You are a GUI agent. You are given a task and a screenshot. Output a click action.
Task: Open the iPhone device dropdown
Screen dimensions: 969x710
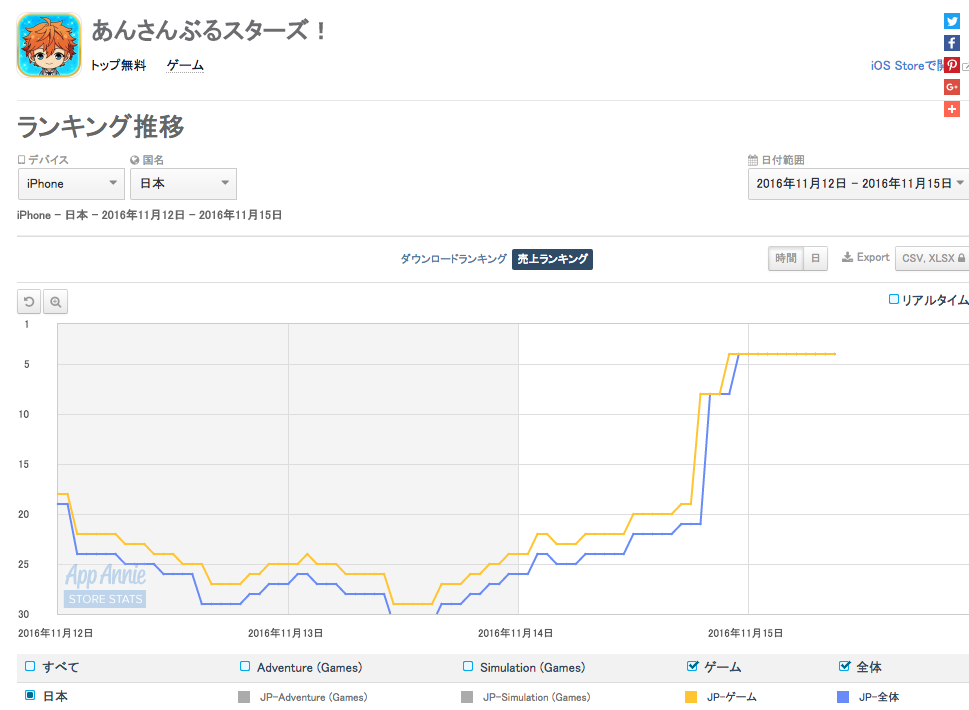click(71, 184)
